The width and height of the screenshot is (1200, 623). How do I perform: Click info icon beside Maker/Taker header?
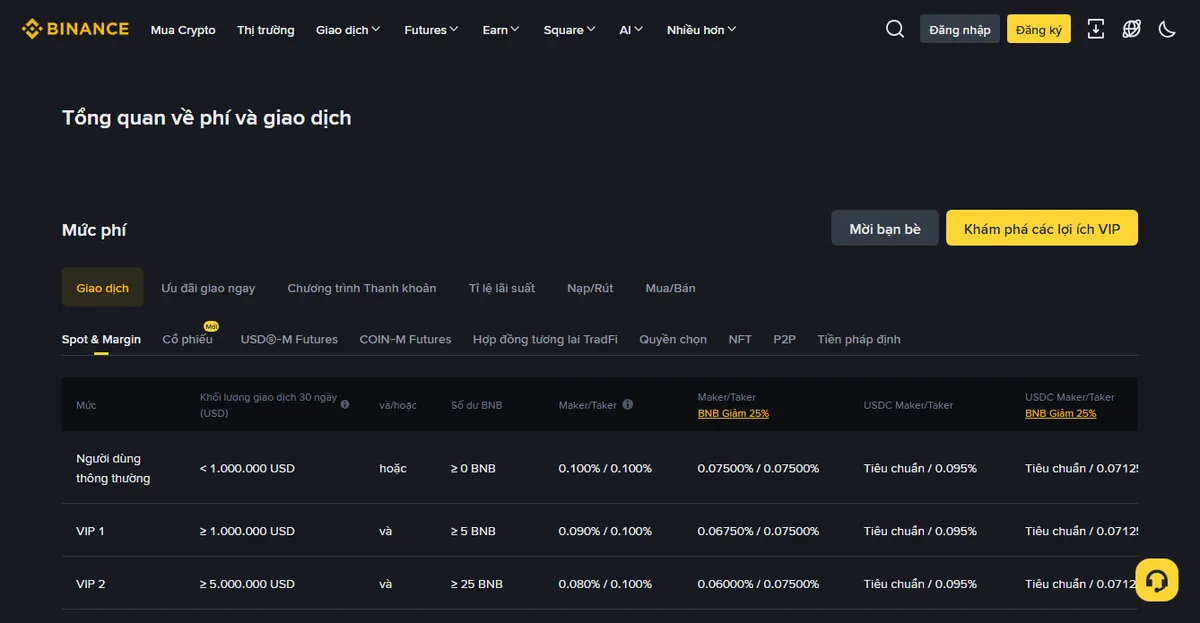click(628, 404)
